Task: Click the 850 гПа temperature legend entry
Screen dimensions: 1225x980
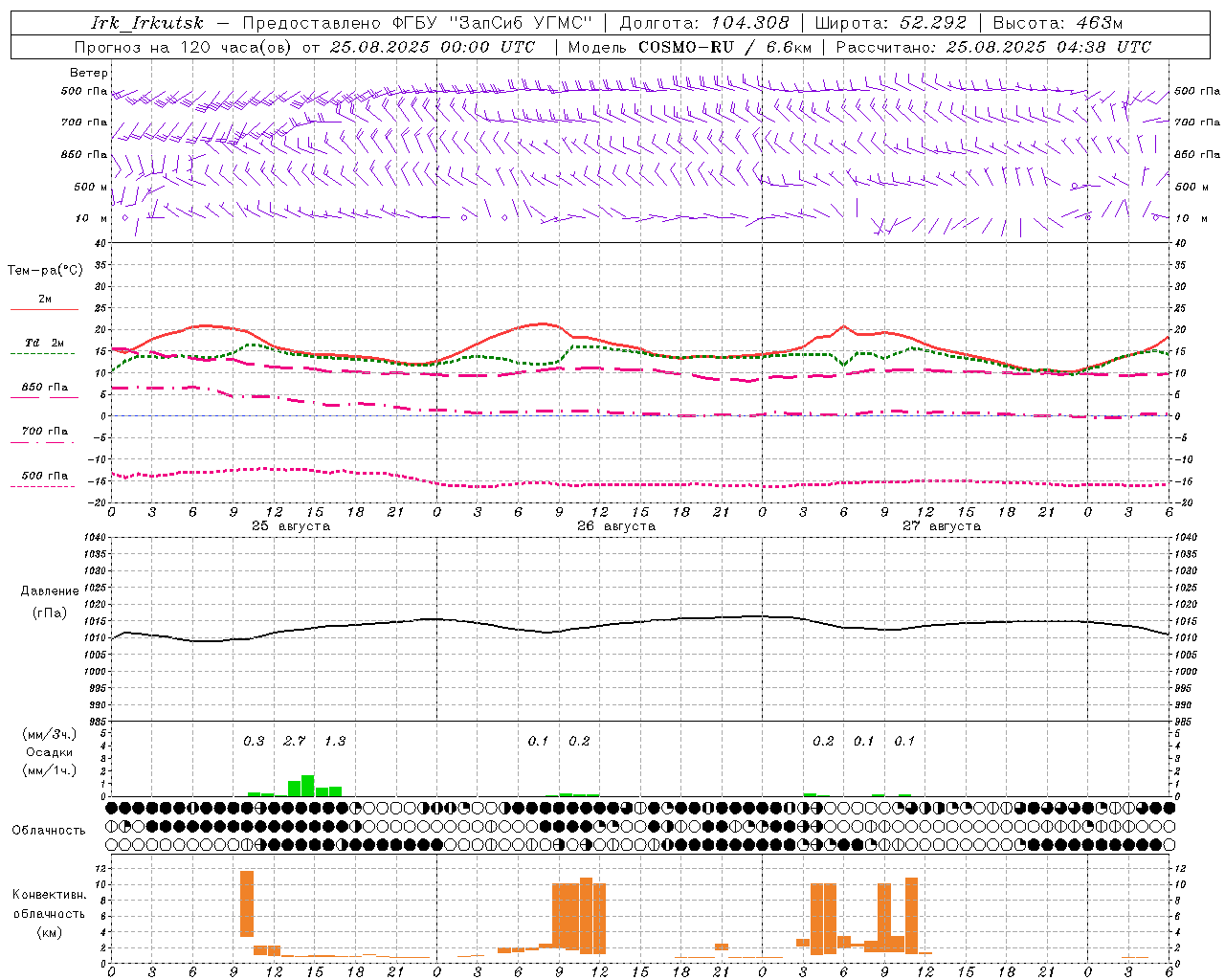Action: [x=44, y=388]
